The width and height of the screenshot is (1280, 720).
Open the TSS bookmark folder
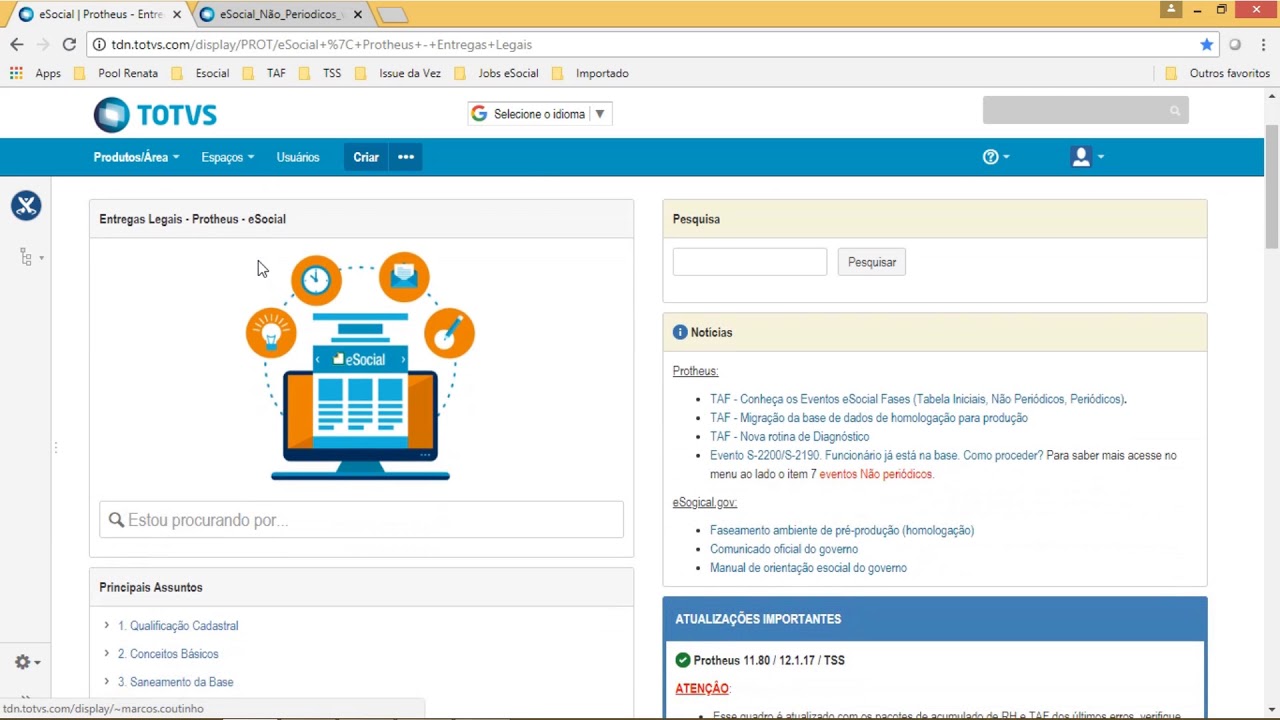click(320, 73)
